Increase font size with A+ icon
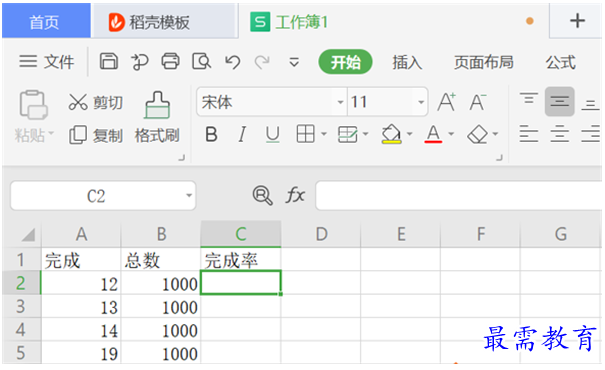This screenshot has width=605, height=370. pyautogui.click(x=447, y=102)
